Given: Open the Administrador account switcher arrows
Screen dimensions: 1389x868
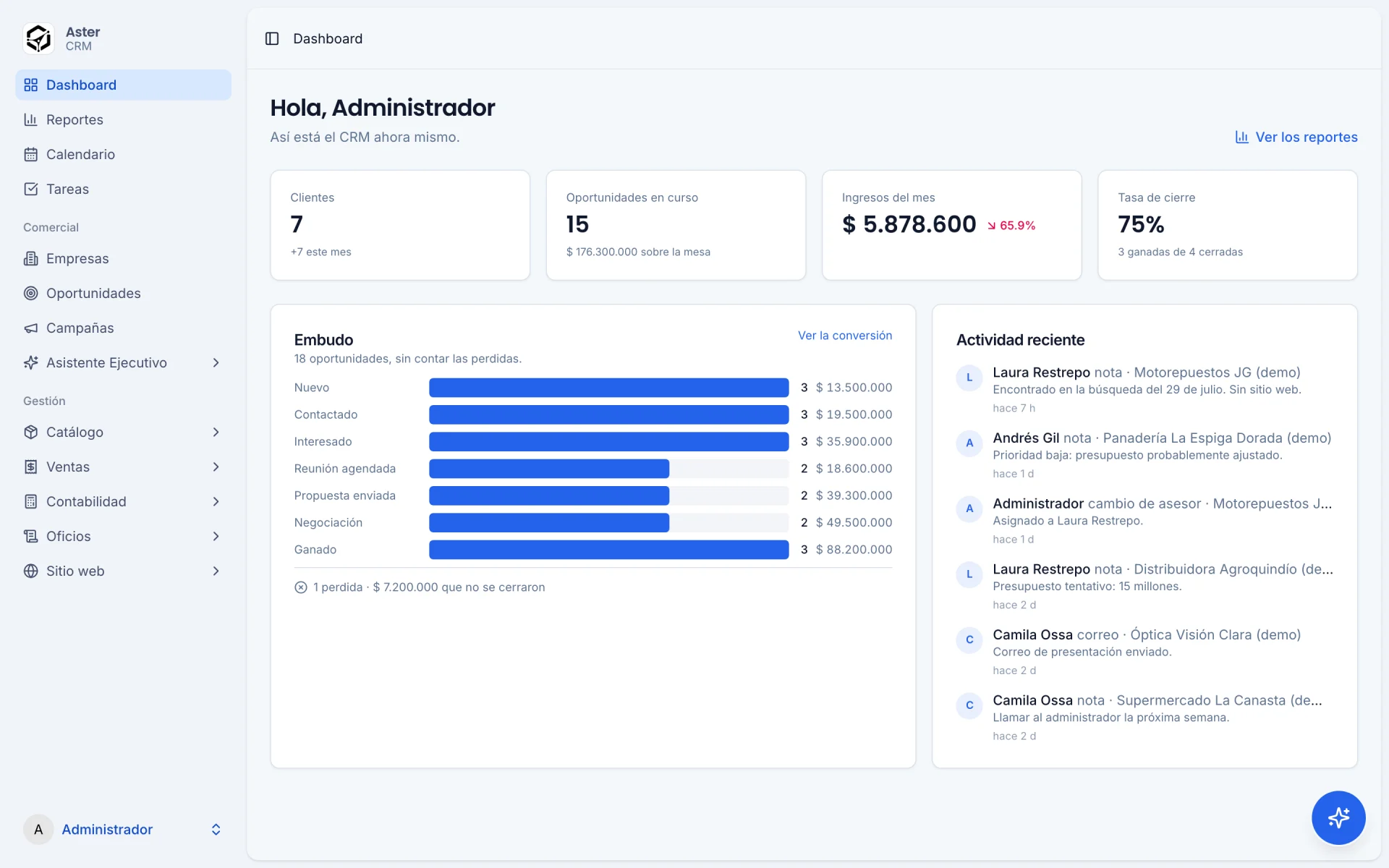Looking at the screenshot, I should [216, 829].
